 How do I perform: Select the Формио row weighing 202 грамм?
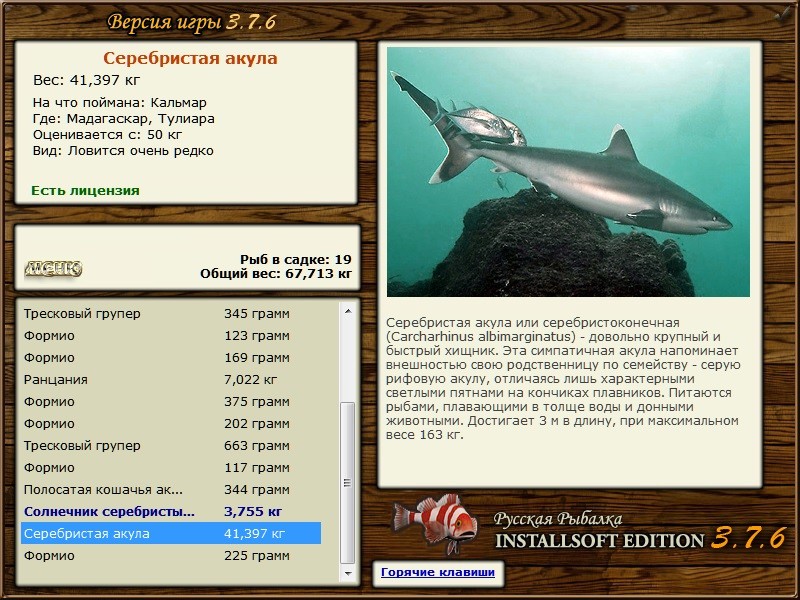(171, 423)
